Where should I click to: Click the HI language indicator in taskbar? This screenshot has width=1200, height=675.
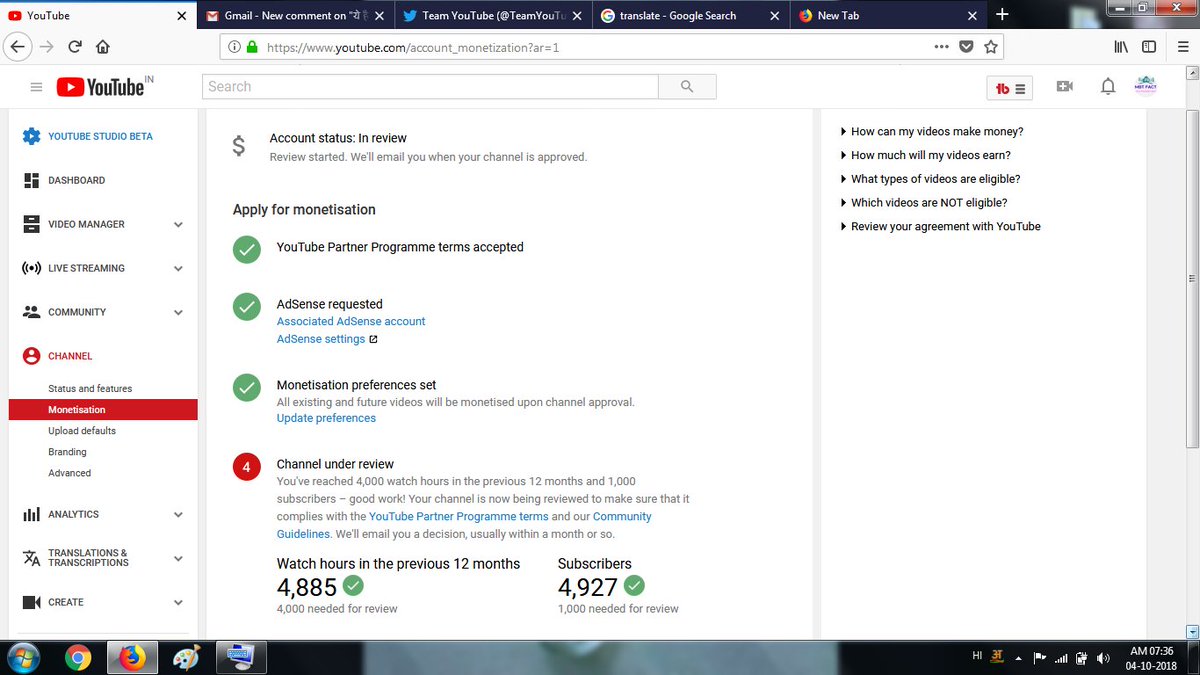pyautogui.click(x=977, y=656)
